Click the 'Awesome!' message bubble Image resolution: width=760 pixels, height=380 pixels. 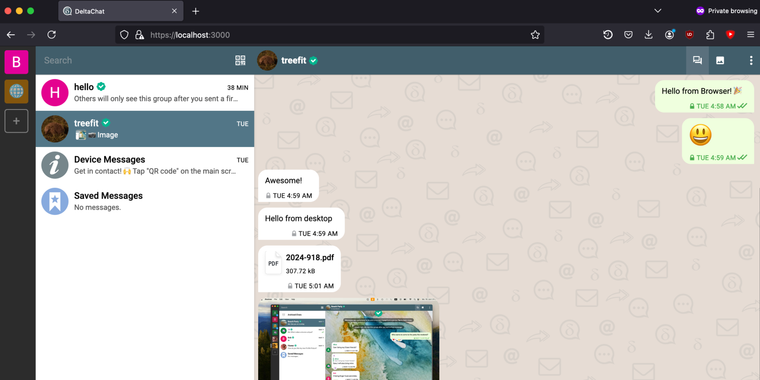[x=288, y=186]
